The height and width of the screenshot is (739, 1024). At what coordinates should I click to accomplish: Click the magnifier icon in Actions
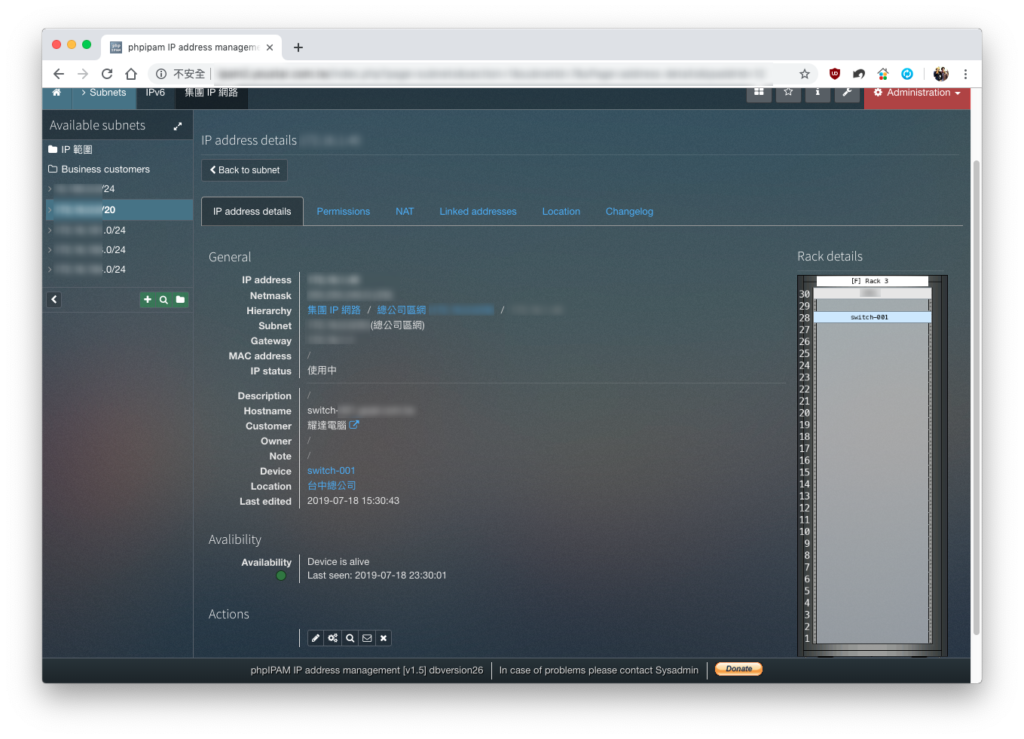pyautogui.click(x=350, y=638)
